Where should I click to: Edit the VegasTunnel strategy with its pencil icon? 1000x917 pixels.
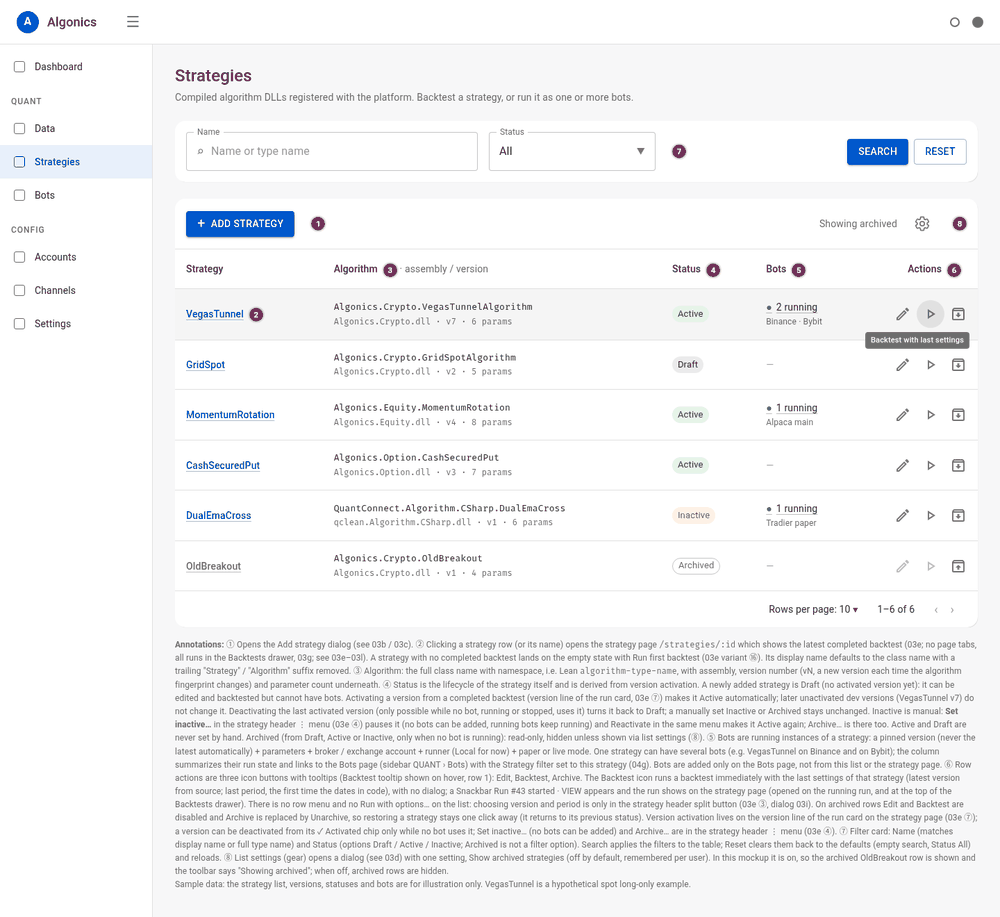click(x=902, y=314)
